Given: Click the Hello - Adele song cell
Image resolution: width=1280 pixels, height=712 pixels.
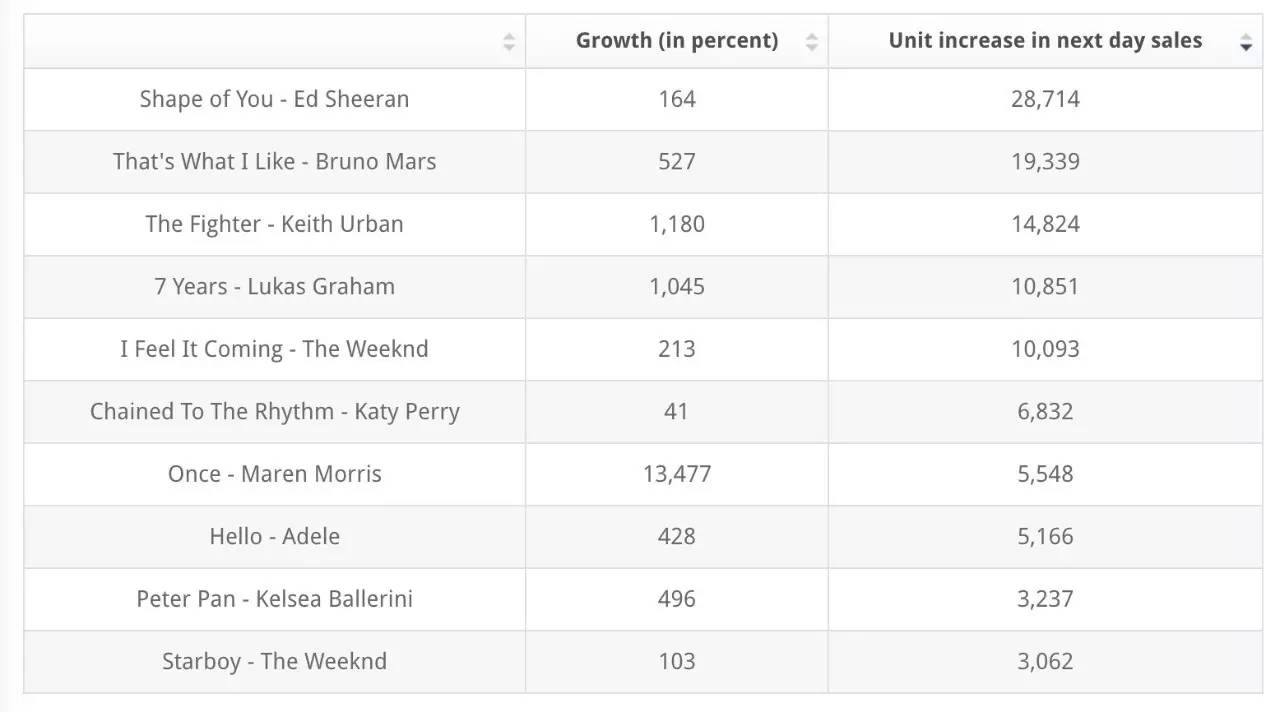Looking at the screenshot, I should point(274,537).
